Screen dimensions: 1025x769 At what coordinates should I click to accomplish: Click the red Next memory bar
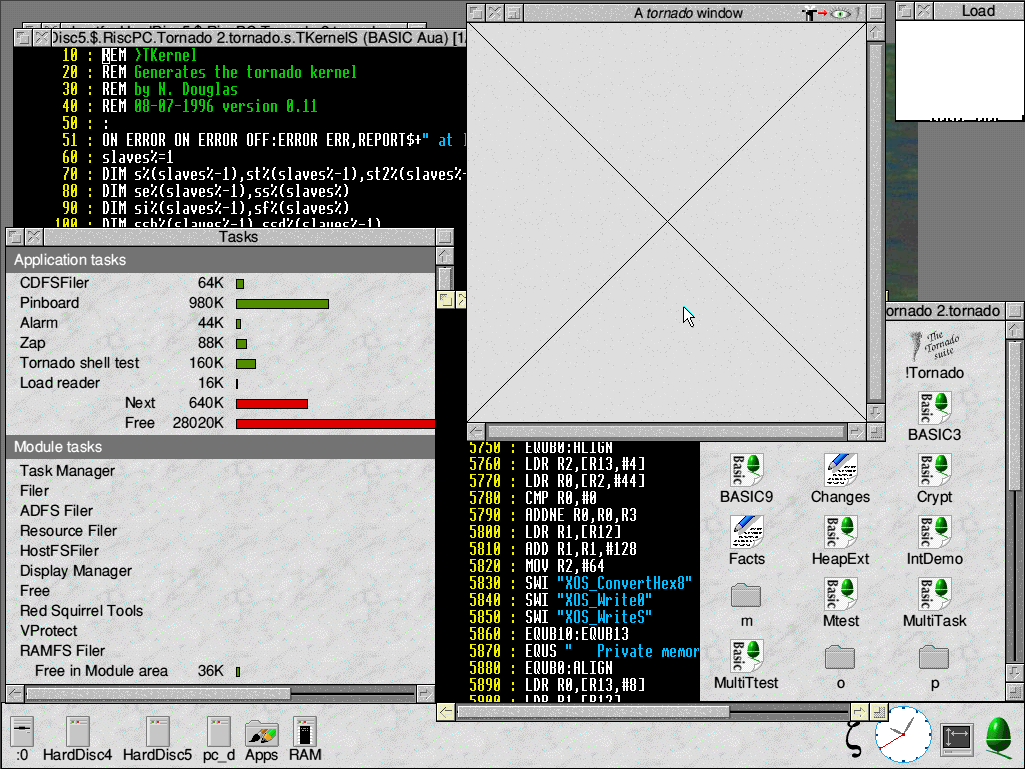point(271,403)
